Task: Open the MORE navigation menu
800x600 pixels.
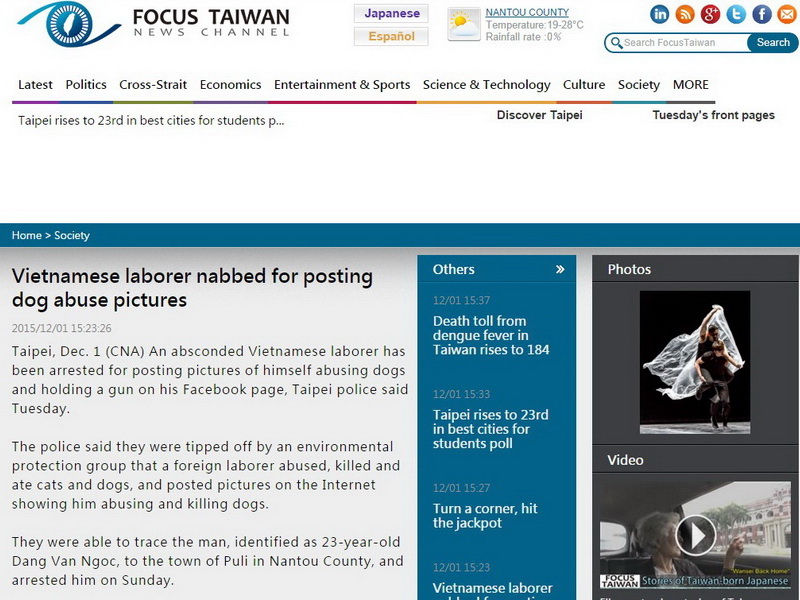Action: click(690, 85)
